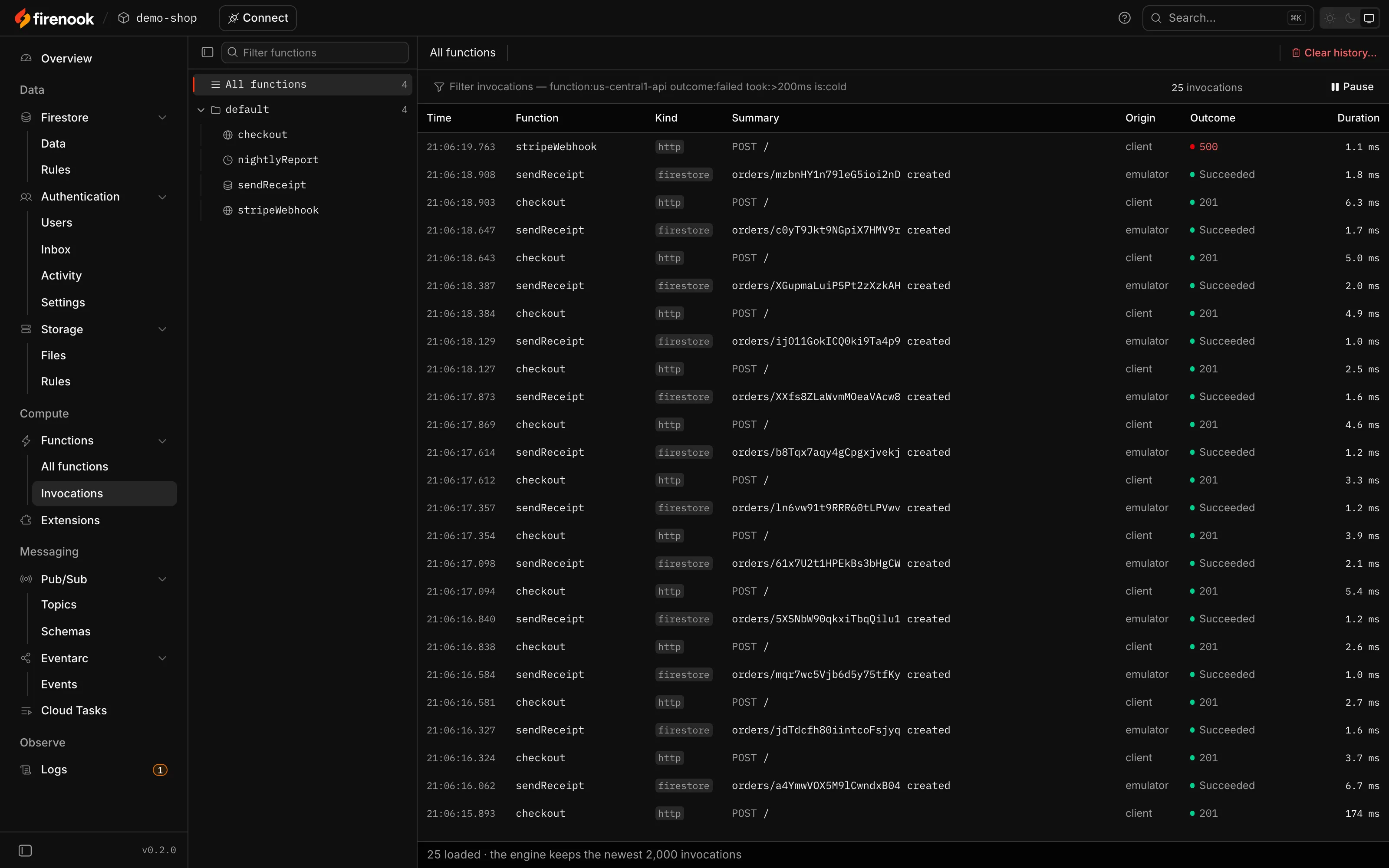Viewport: 1389px width, 868px height.
Task: Click the Logs badge showing 1
Action: (x=160, y=770)
